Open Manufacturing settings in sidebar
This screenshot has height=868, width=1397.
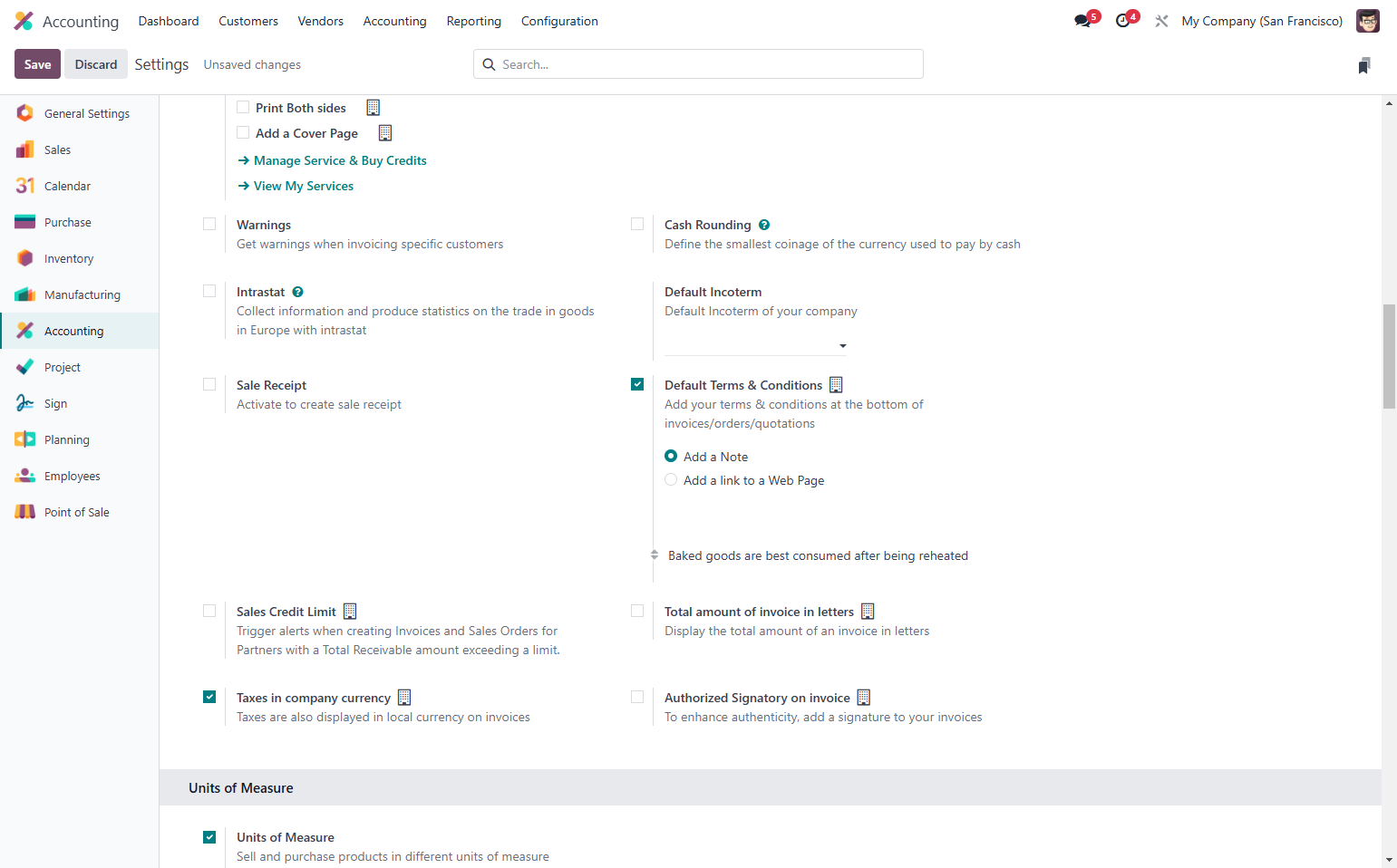click(80, 294)
